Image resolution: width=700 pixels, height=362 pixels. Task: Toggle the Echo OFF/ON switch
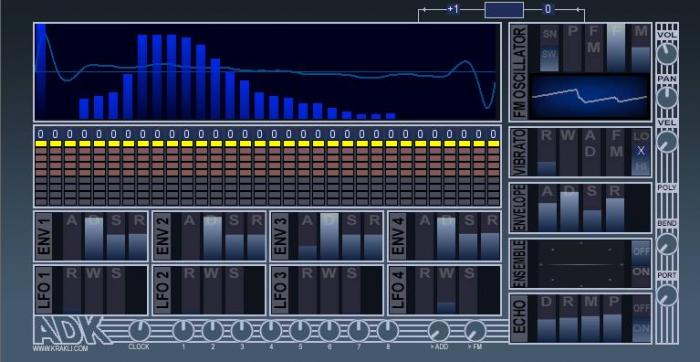[x=641, y=319]
